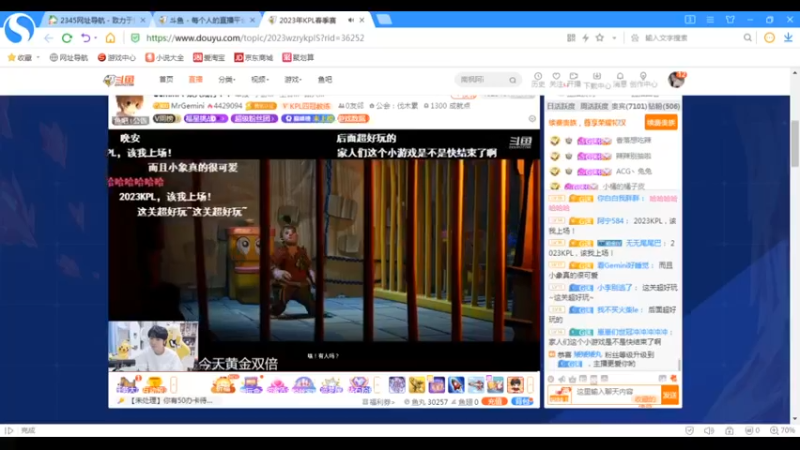Open the QR code icon in address bar
Viewport: 800px width, 450px height.
[x=571, y=38]
